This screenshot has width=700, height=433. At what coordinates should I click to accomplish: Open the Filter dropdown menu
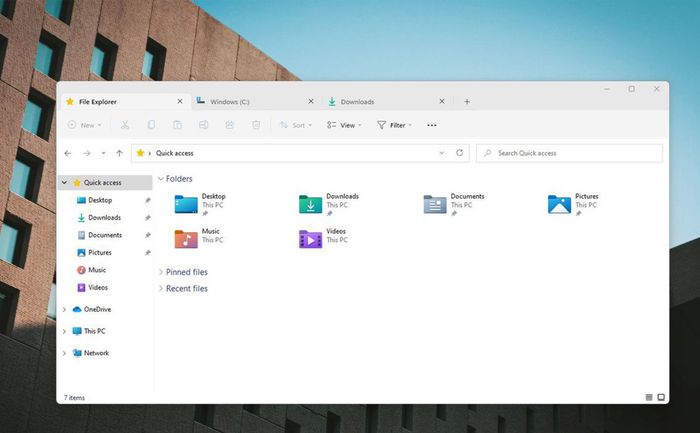coord(395,125)
